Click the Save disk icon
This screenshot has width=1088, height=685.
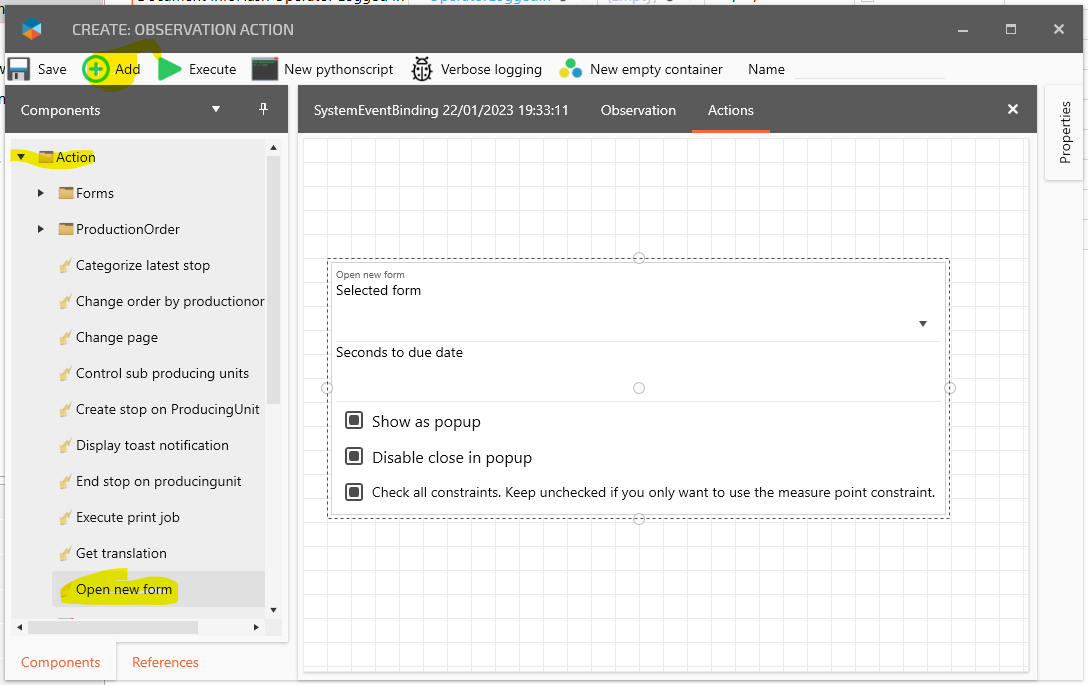pos(20,69)
